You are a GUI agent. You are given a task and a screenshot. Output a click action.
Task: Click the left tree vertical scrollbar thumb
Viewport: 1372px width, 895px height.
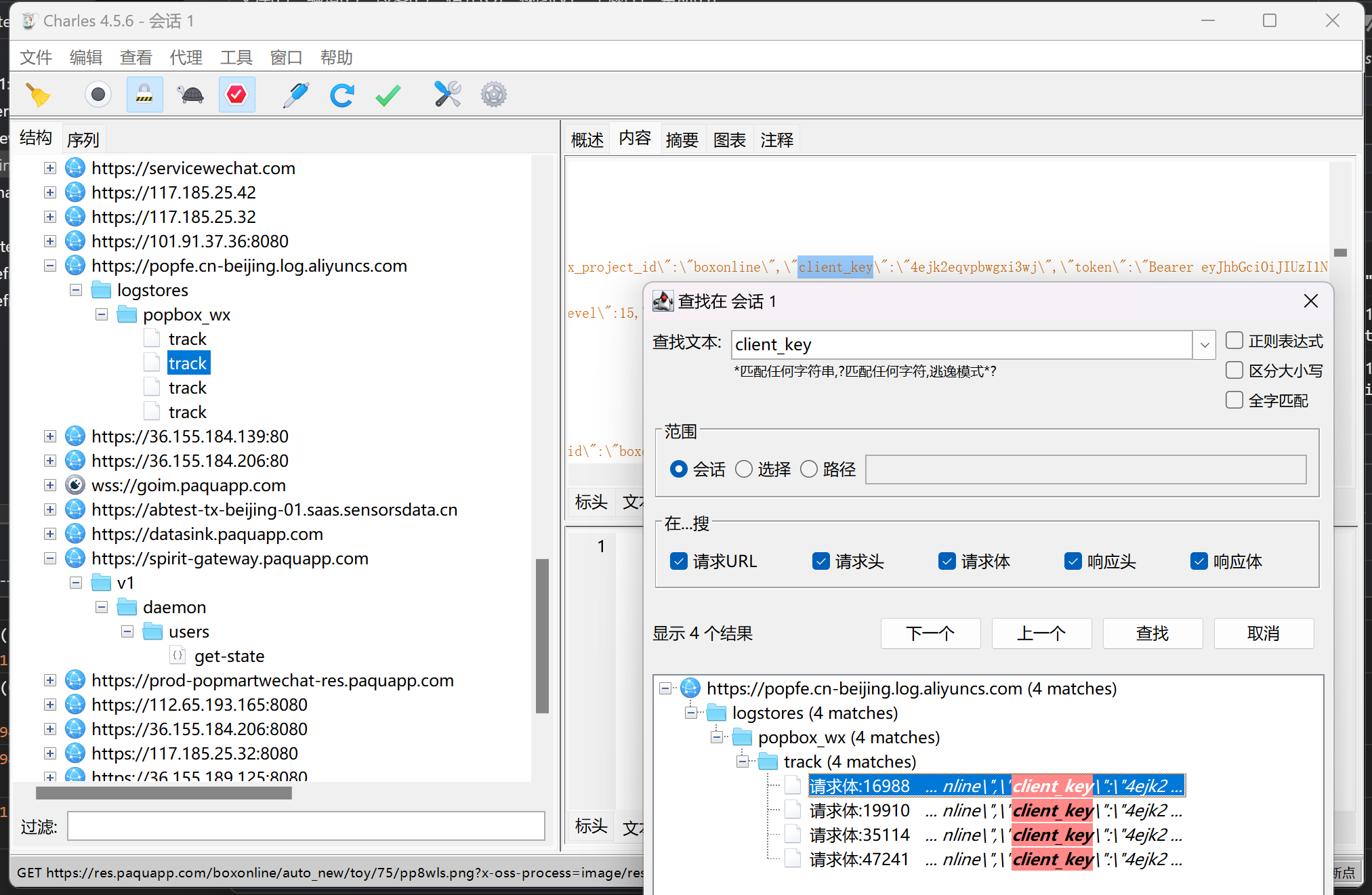click(x=542, y=636)
